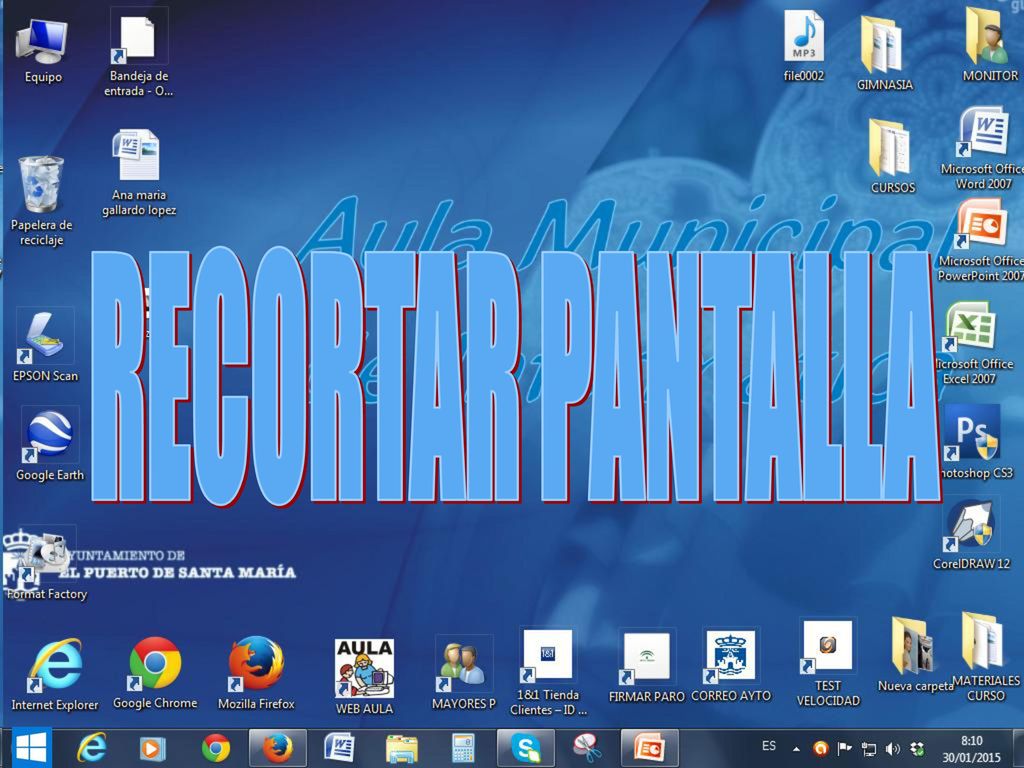Select the FIRMAR PARO shortcut

click(647, 667)
